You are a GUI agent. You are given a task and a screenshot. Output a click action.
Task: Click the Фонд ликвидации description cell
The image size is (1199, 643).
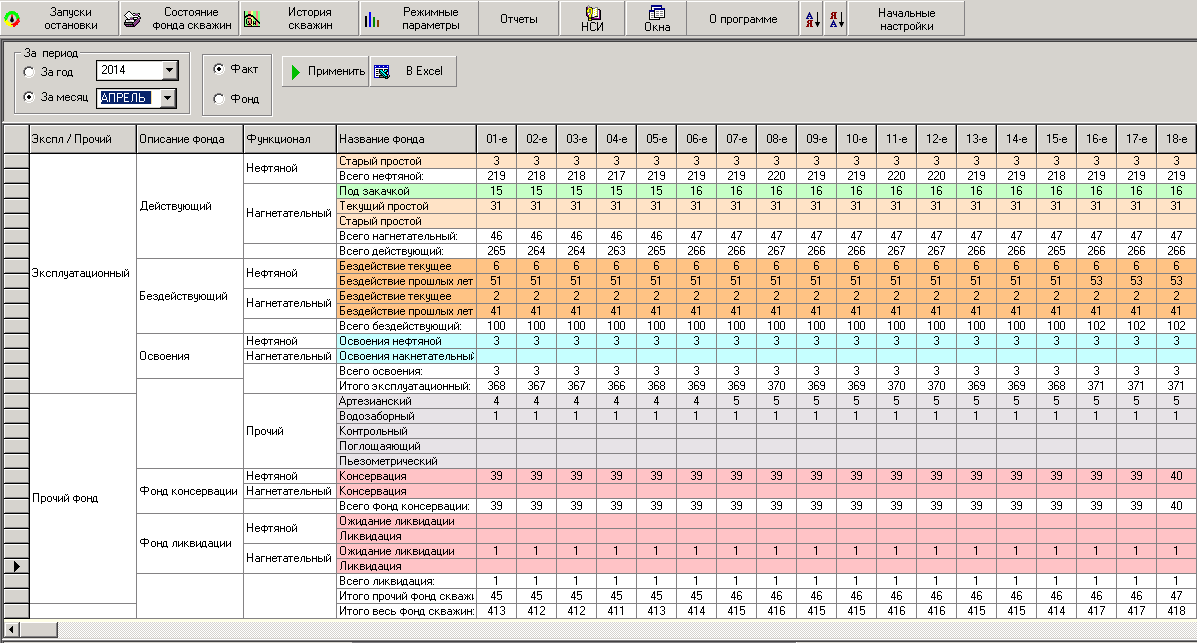pos(190,544)
